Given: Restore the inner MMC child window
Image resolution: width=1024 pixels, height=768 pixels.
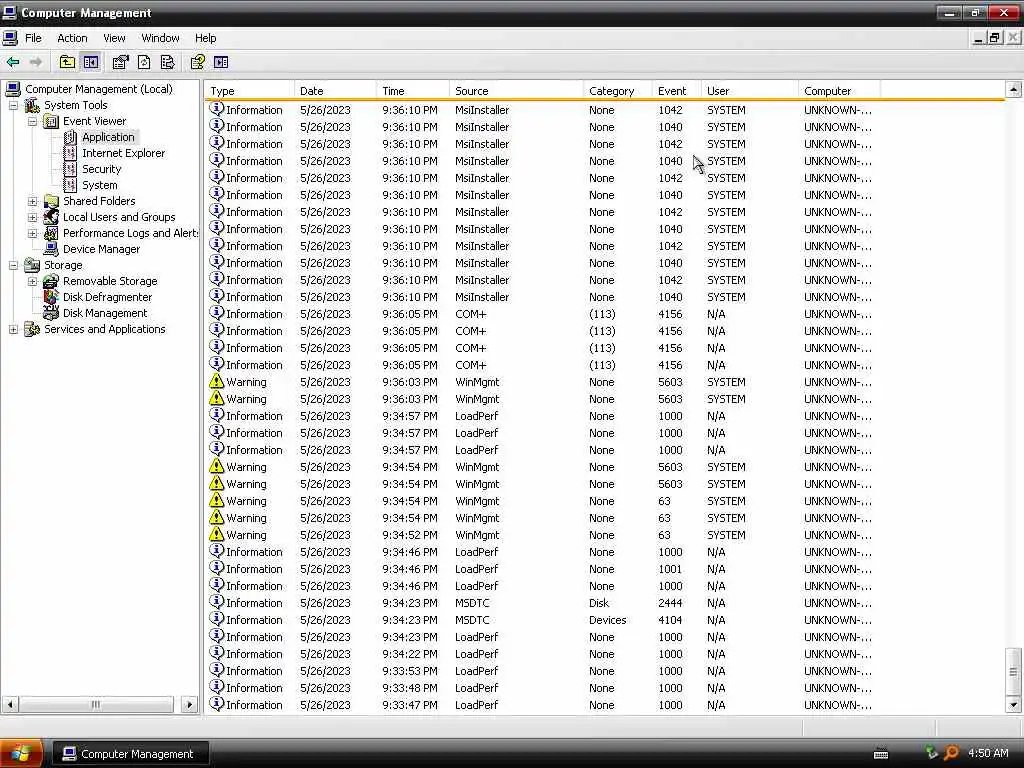Looking at the screenshot, I should point(995,38).
